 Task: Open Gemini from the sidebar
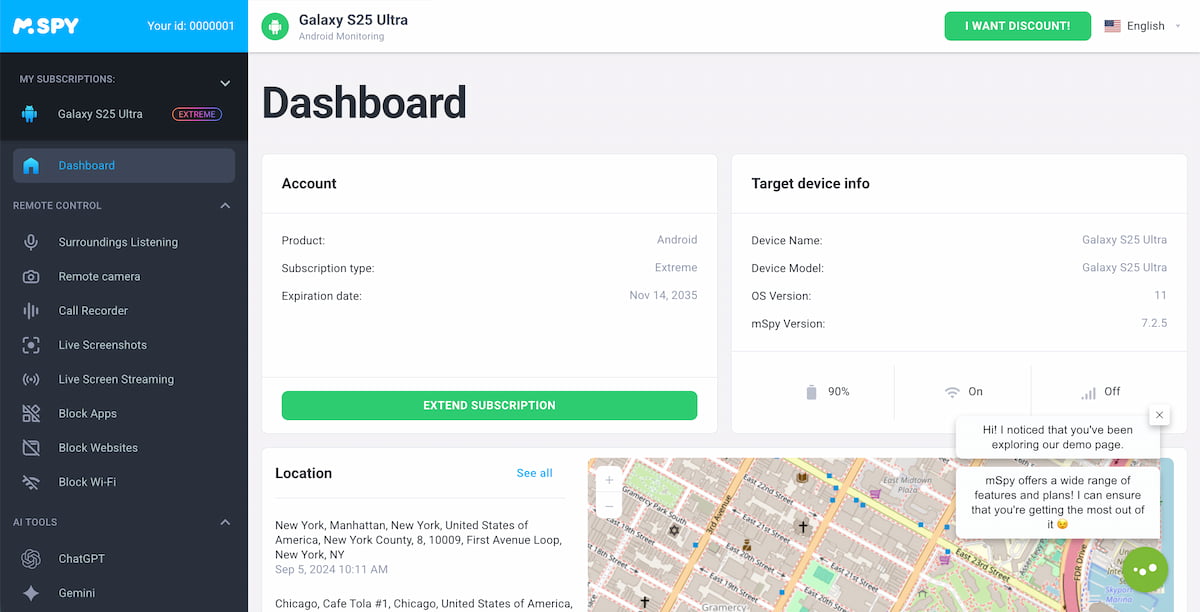tap(76, 593)
